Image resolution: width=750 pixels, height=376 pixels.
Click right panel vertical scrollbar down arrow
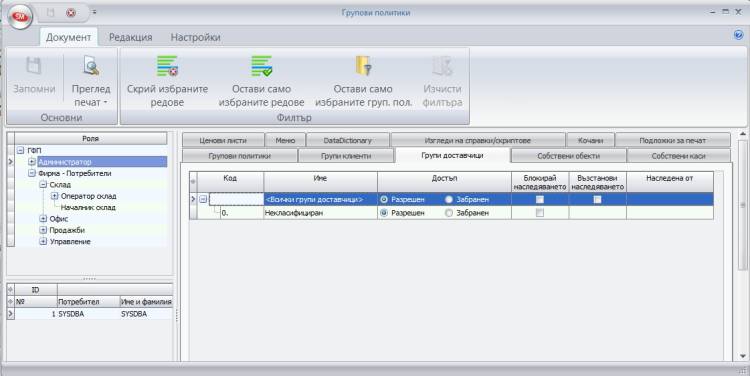743,356
